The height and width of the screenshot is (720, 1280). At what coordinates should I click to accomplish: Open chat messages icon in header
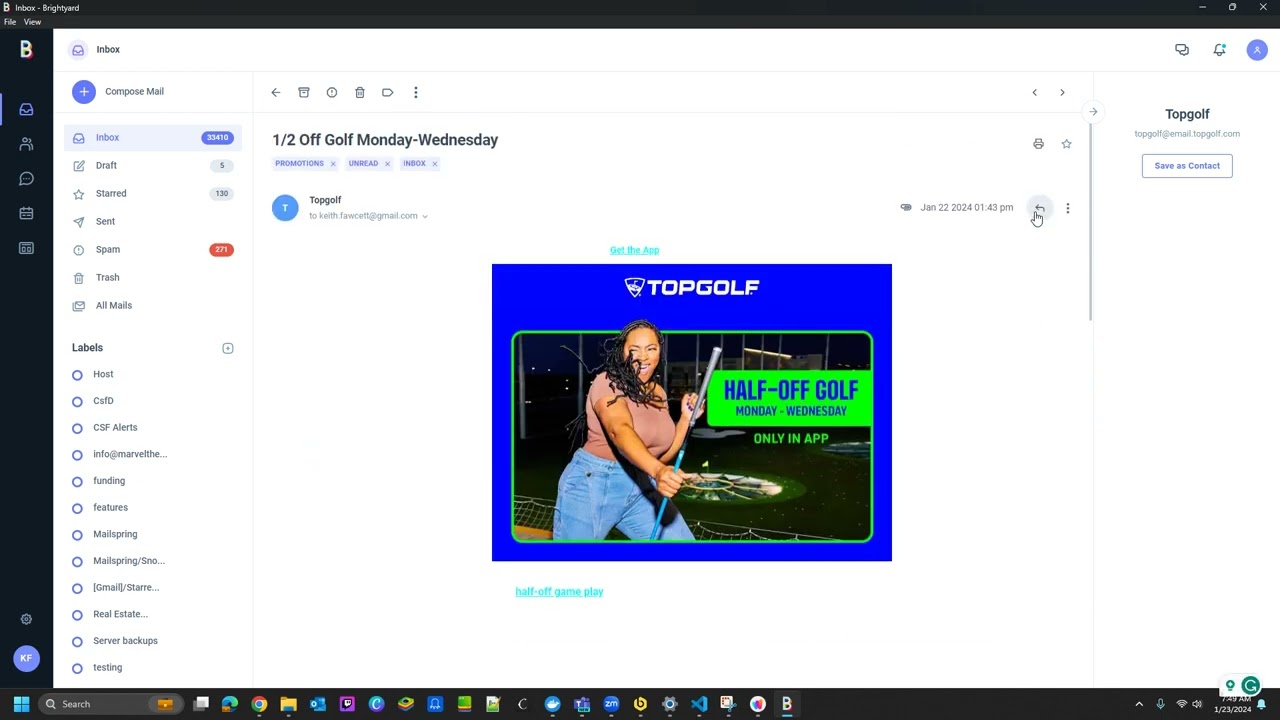tap(1182, 50)
